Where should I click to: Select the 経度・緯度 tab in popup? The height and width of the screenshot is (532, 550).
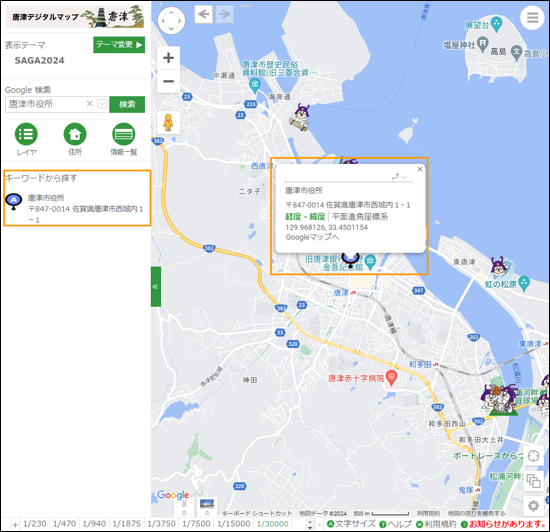[305, 217]
